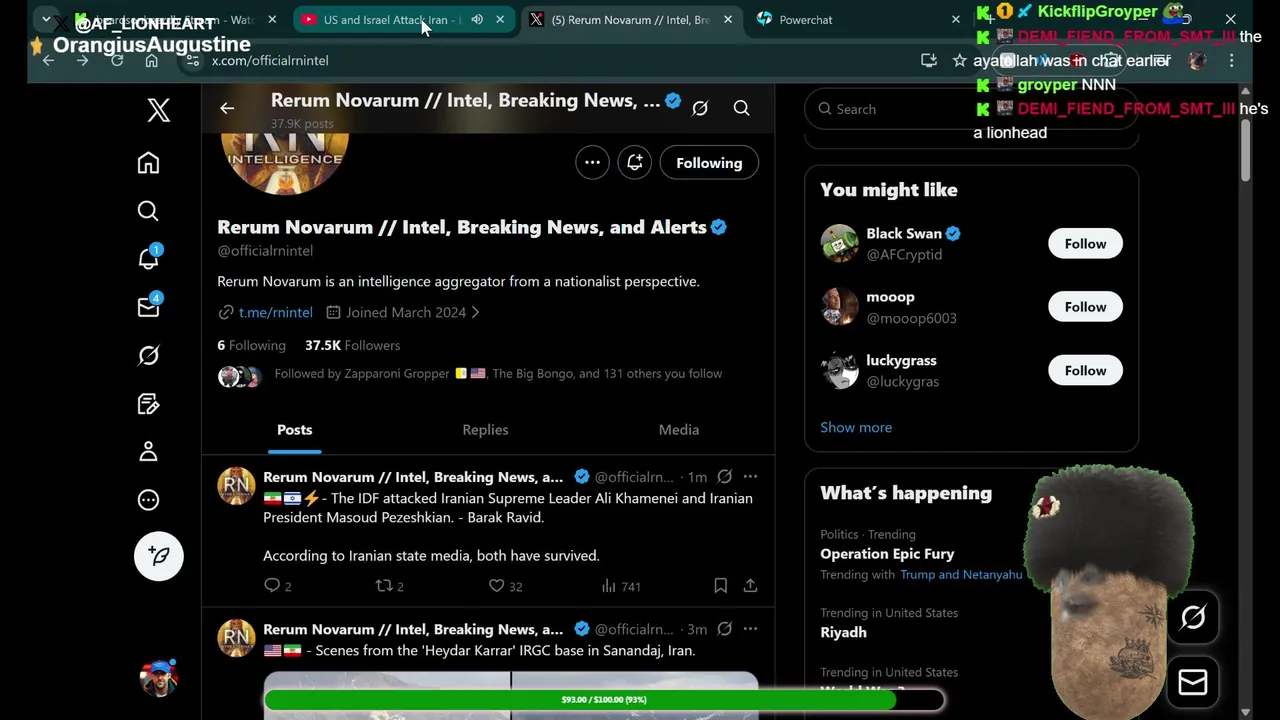1280x720 pixels.
Task: Reply to the Khamenei post
Action: click(272, 586)
